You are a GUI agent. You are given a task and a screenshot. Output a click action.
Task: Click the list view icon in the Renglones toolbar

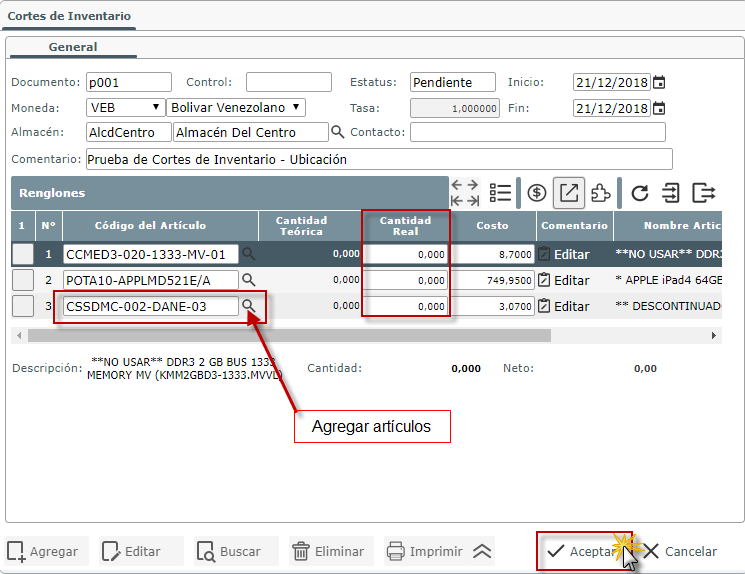pos(501,193)
